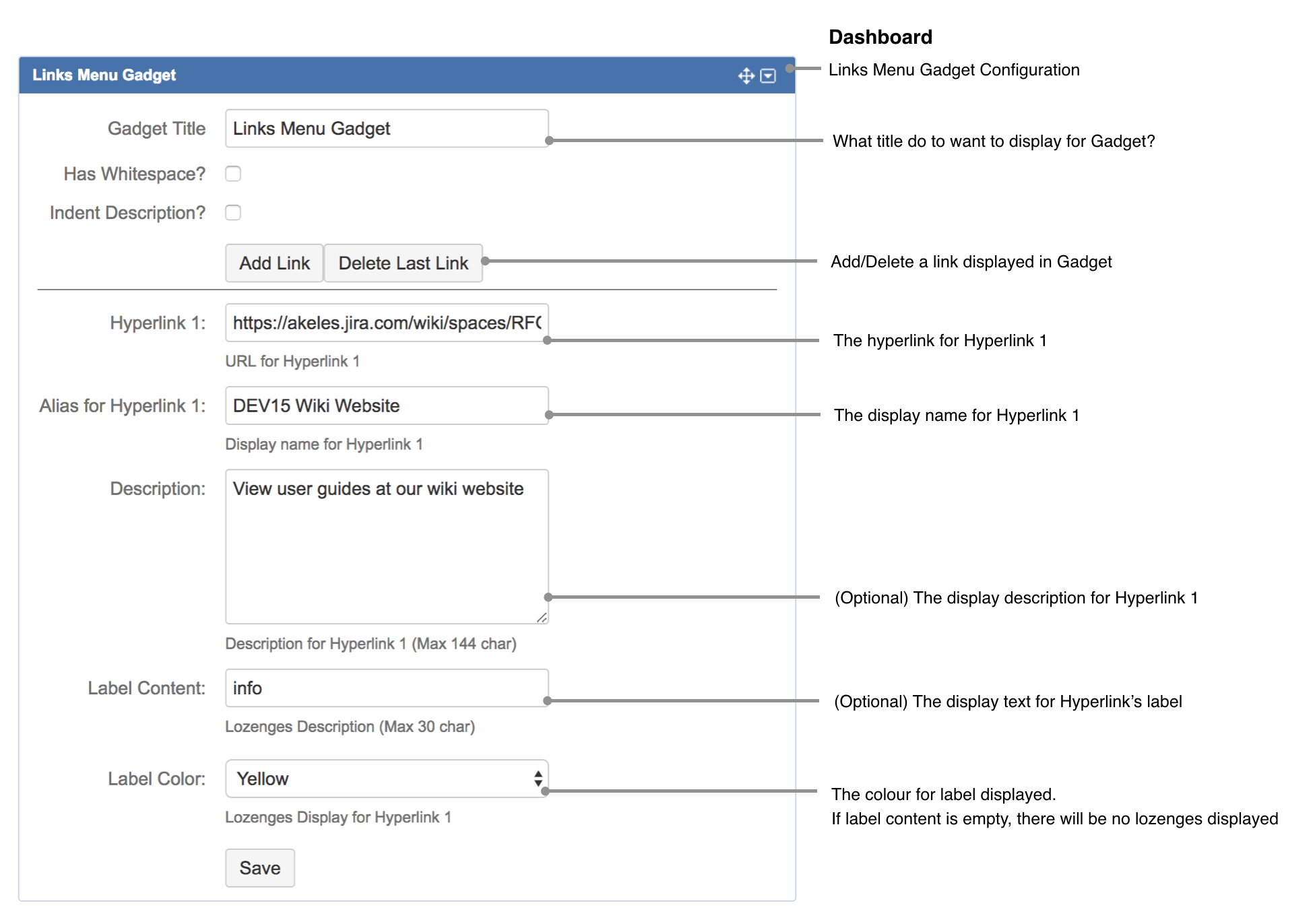Save the gadget configuration
1315x924 pixels.
click(x=260, y=868)
